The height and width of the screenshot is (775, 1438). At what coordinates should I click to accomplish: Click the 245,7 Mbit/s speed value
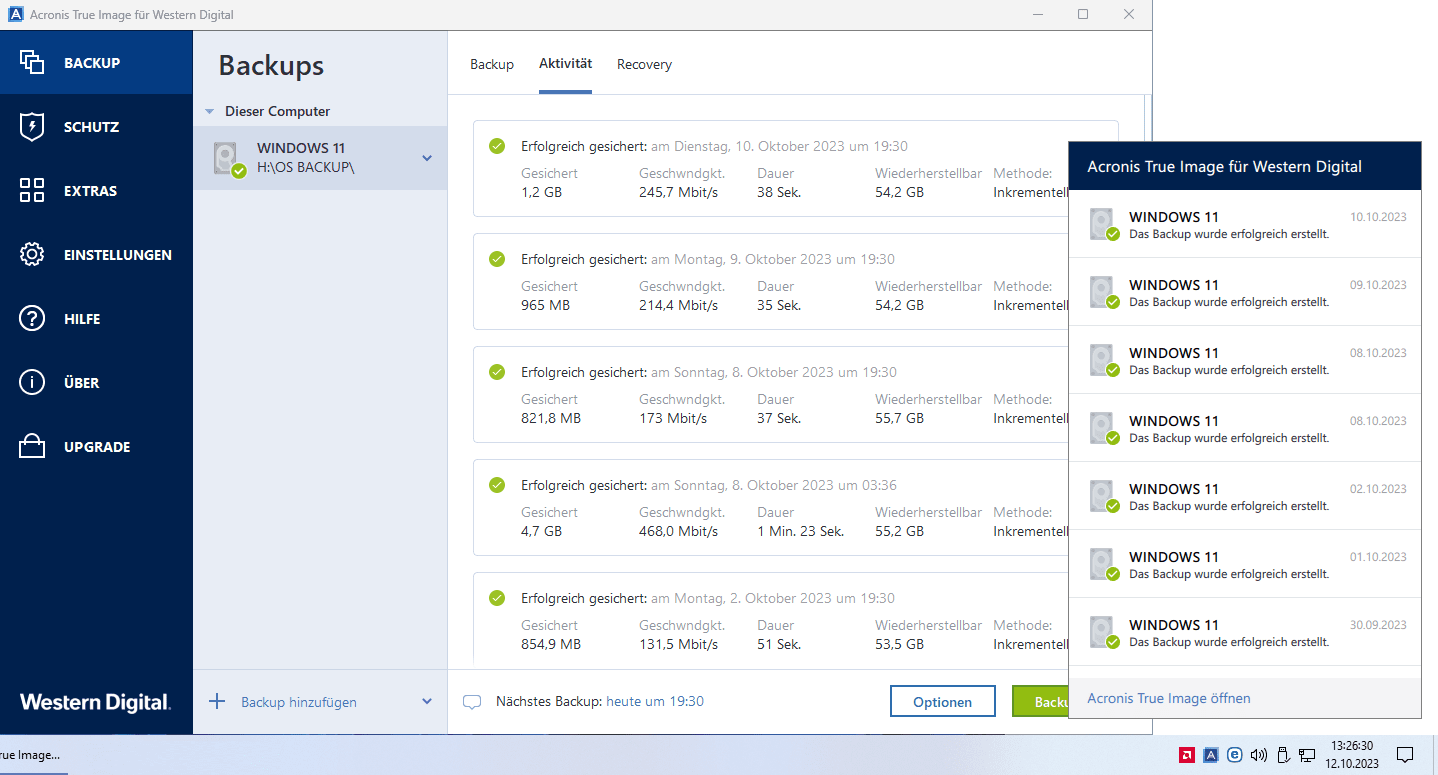(x=679, y=192)
